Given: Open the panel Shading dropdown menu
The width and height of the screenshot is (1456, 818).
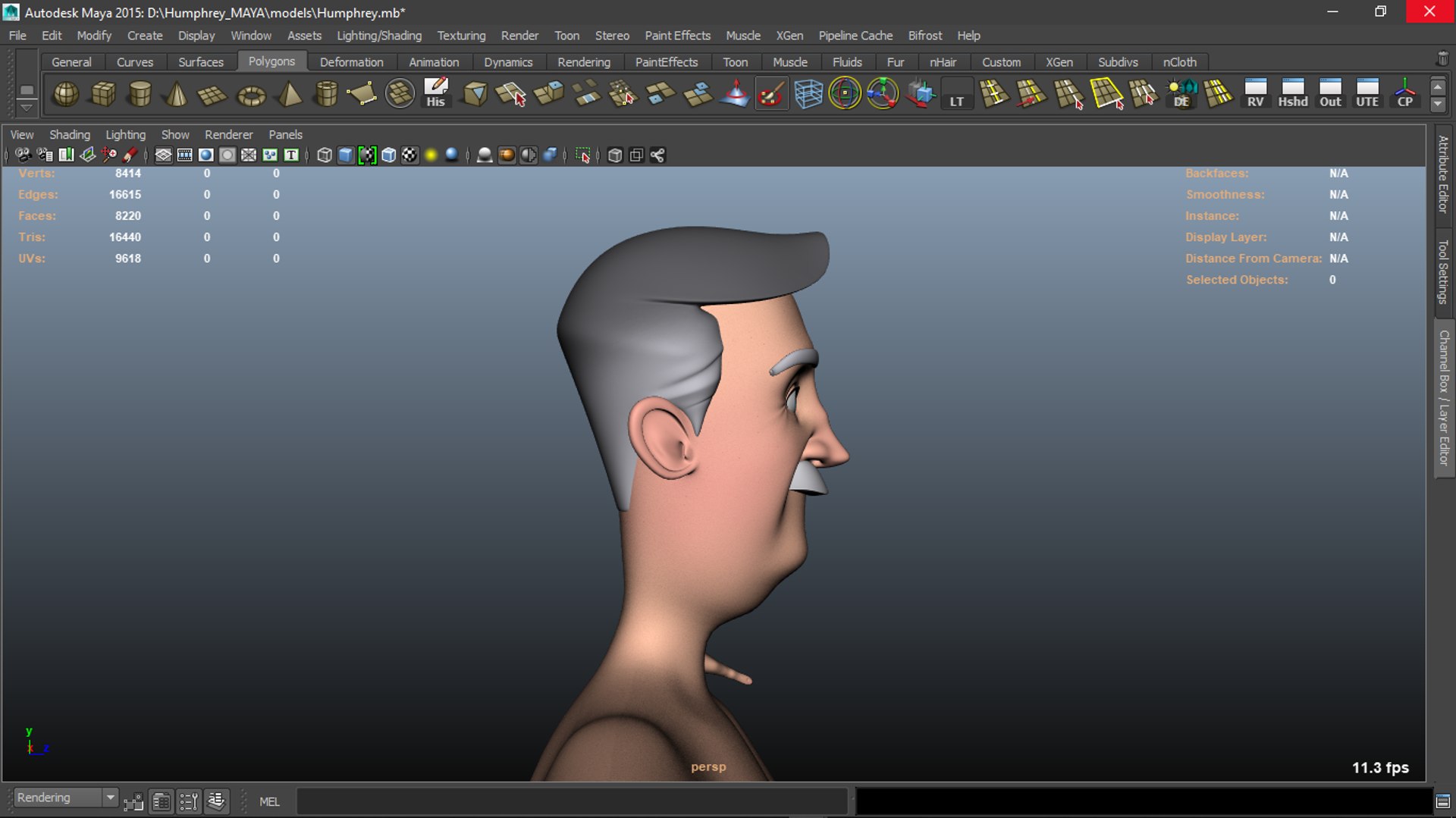Looking at the screenshot, I should point(70,134).
